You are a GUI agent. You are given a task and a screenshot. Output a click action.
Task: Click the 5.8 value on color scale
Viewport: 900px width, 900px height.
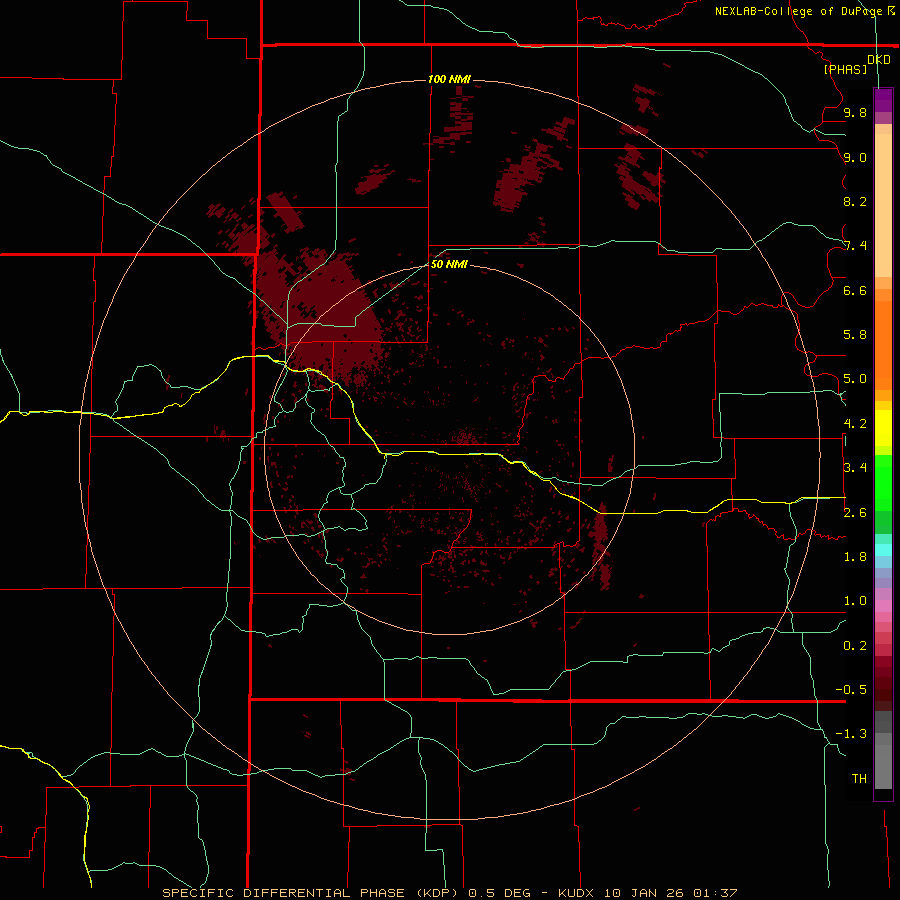point(855,335)
